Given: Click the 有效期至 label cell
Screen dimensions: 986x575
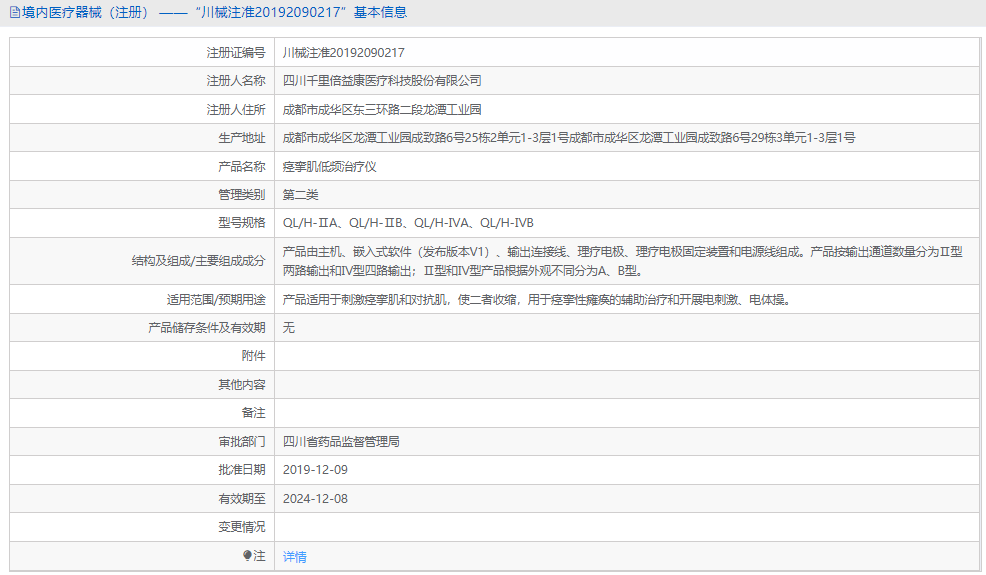Looking at the screenshot, I should pos(142,499).
